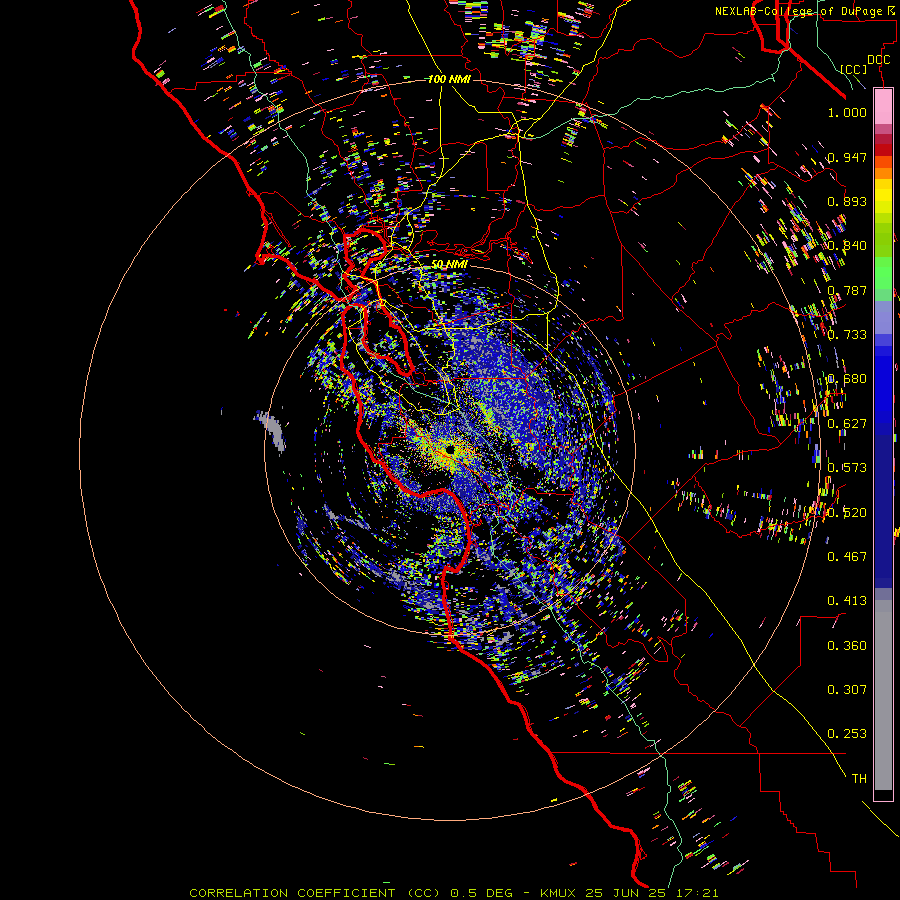Click the 0.360 scale value
The width and height of the screenshot is (900, 900).
(847, 646)
